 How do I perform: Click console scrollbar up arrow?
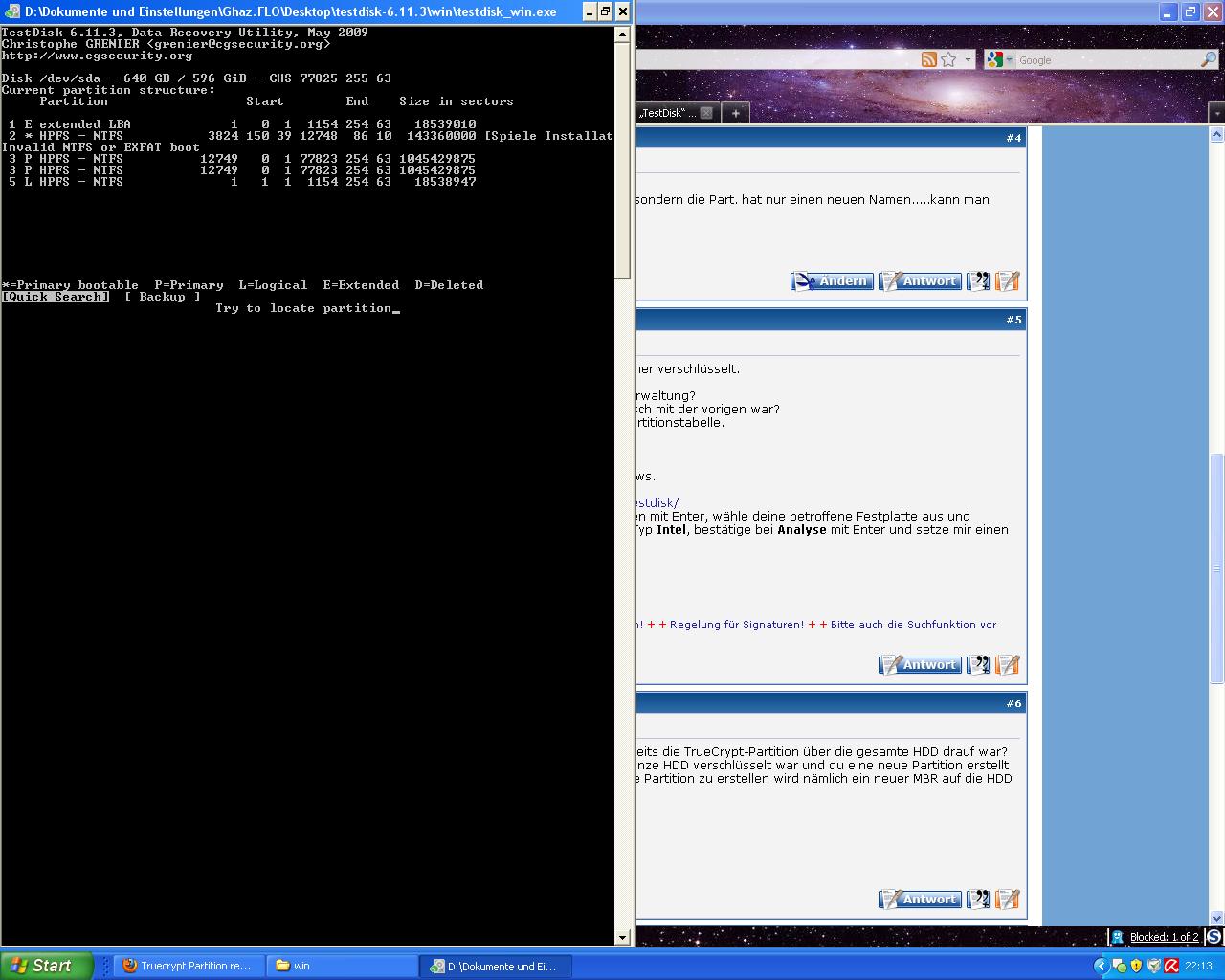point(623,33)
